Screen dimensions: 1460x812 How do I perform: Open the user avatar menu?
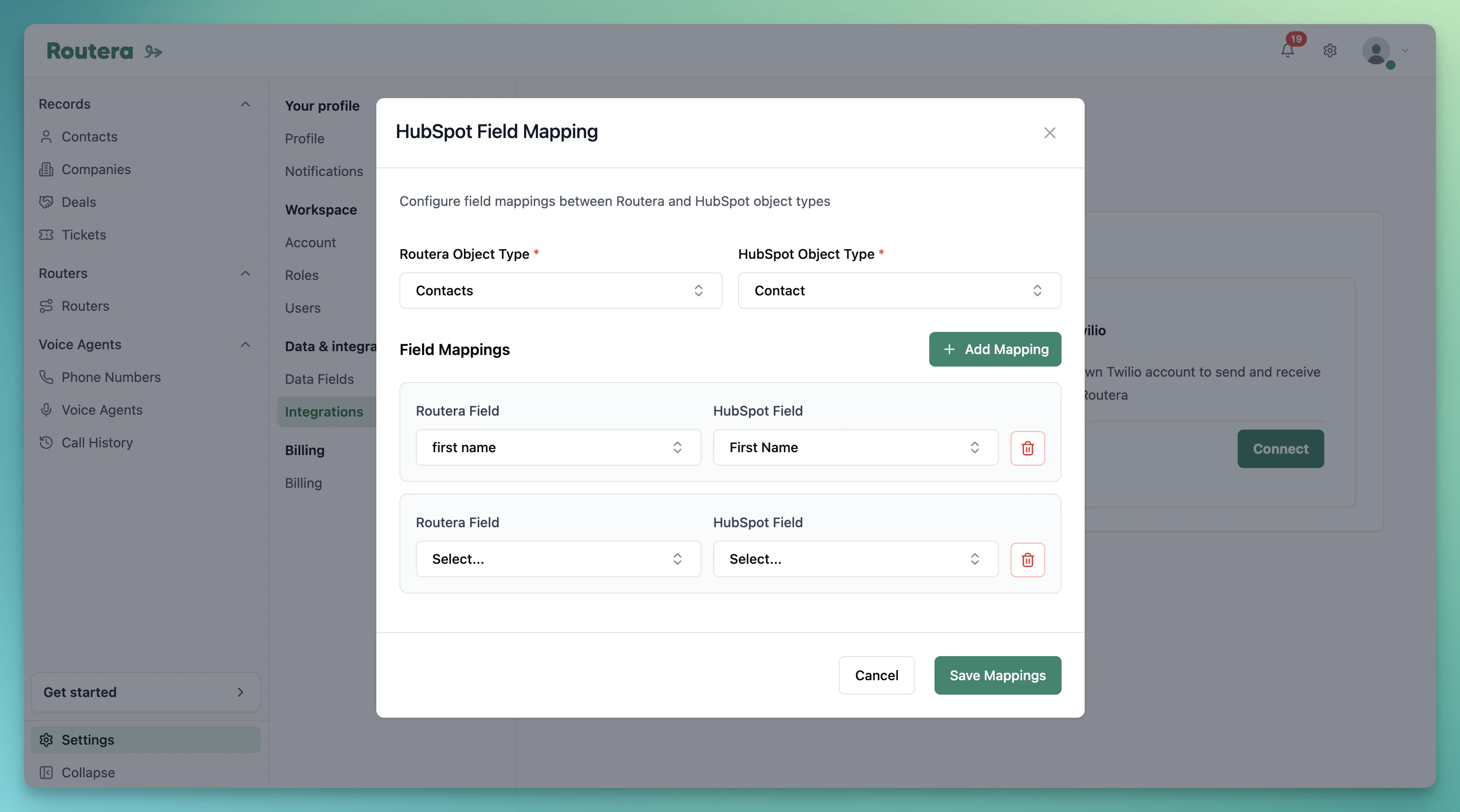click(1376, 51)
